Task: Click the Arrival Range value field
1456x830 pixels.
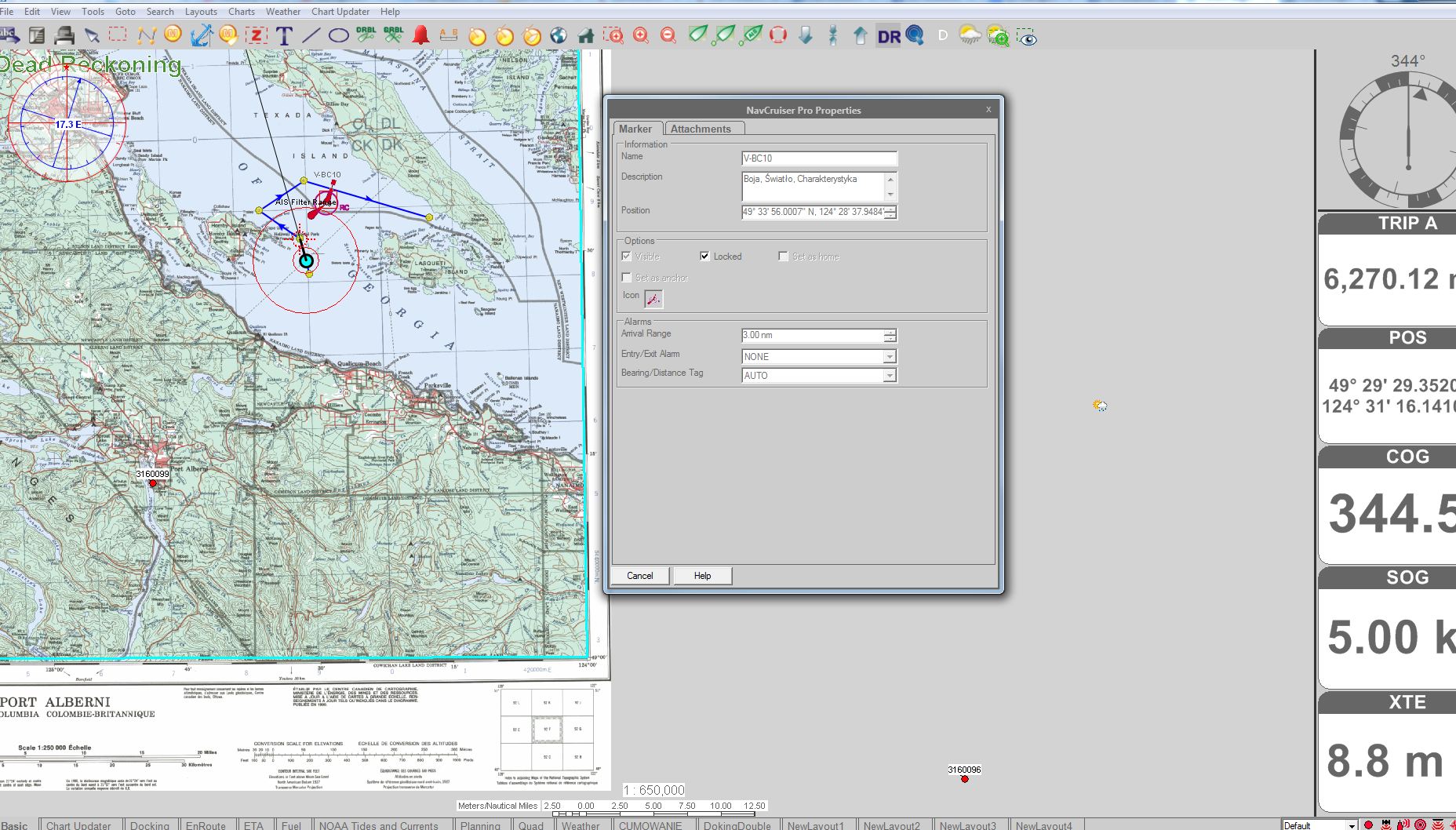Action: click(813, 335)
